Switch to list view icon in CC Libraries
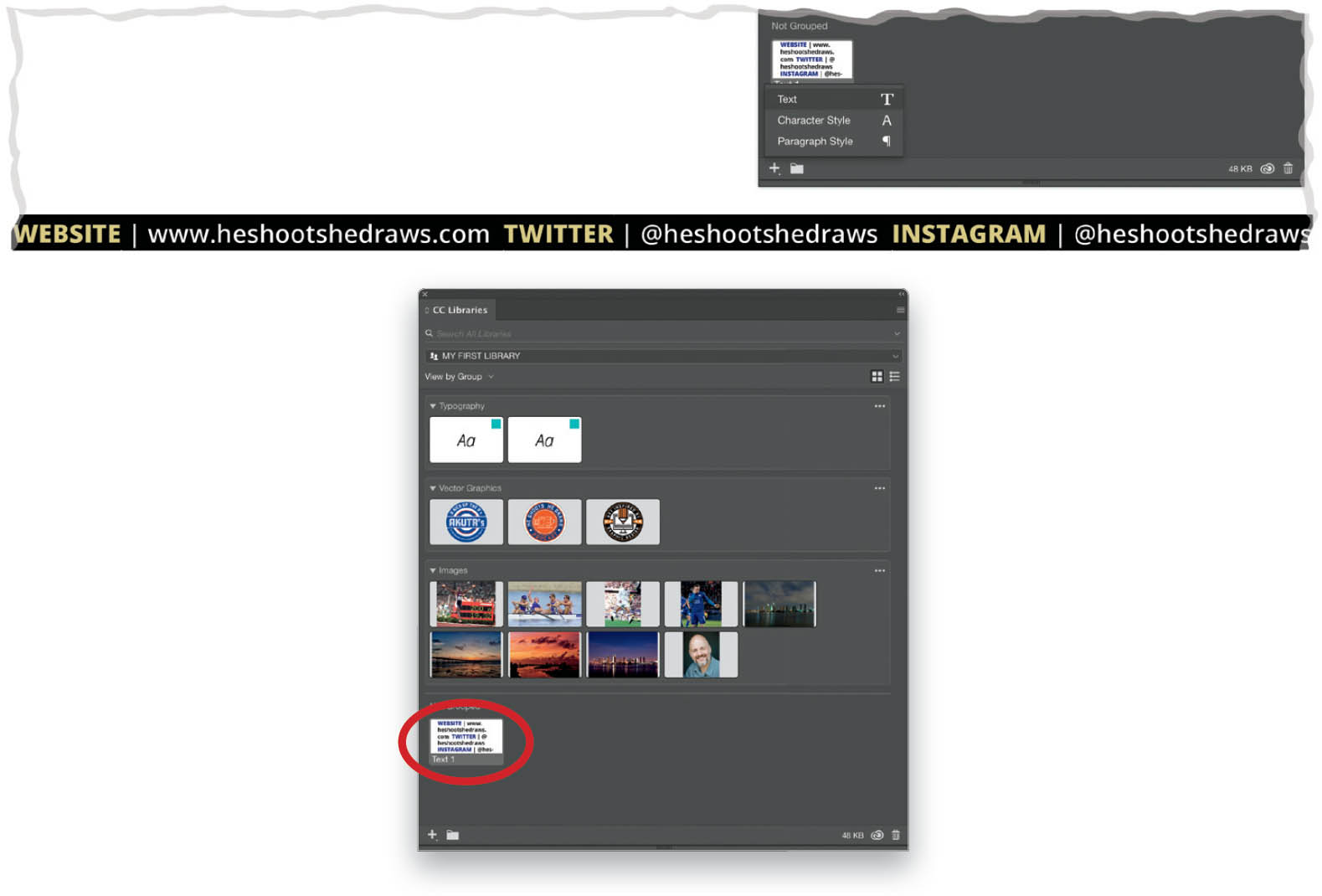The width and height of the screenshot is (1322, 896). click(x=894, y=377)
